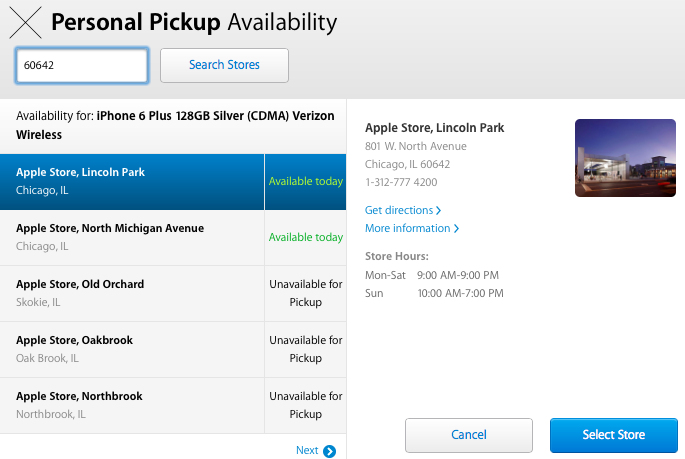Click the Store Hours heading
The width and height of the screenshot is (685, 459).
tap(397, 256)
